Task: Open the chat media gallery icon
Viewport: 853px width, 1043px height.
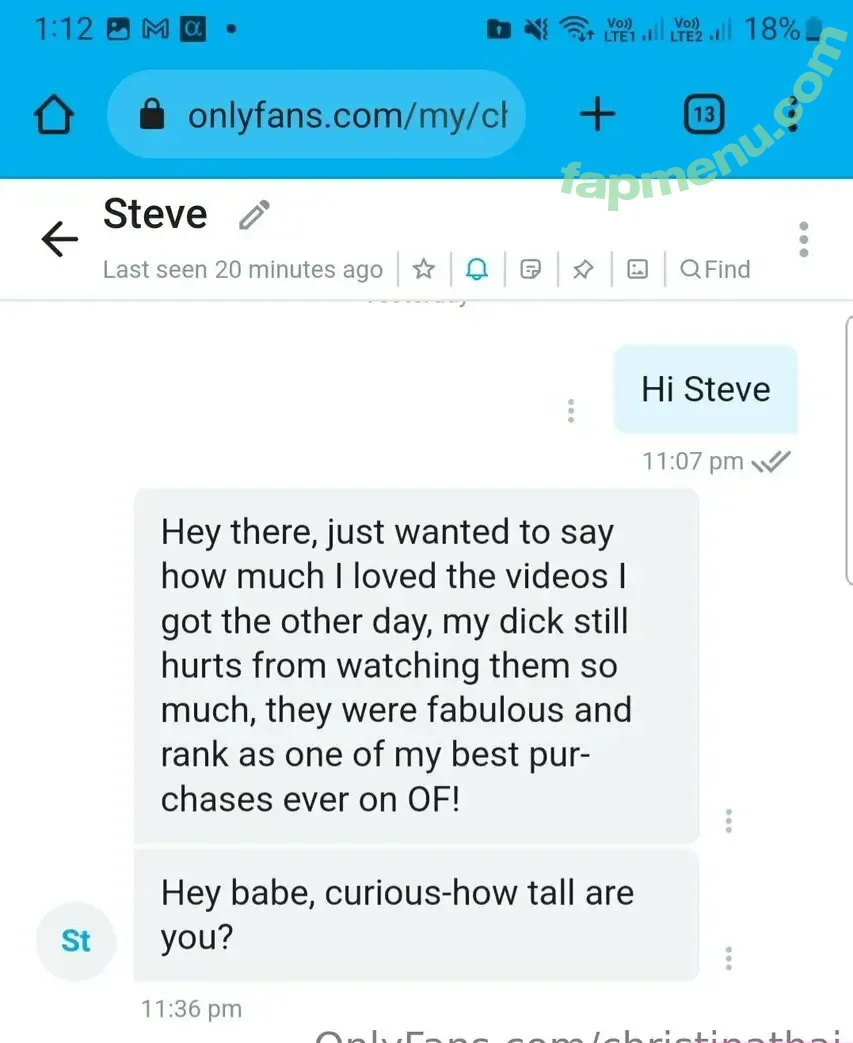Action: [x=637, y=269]
